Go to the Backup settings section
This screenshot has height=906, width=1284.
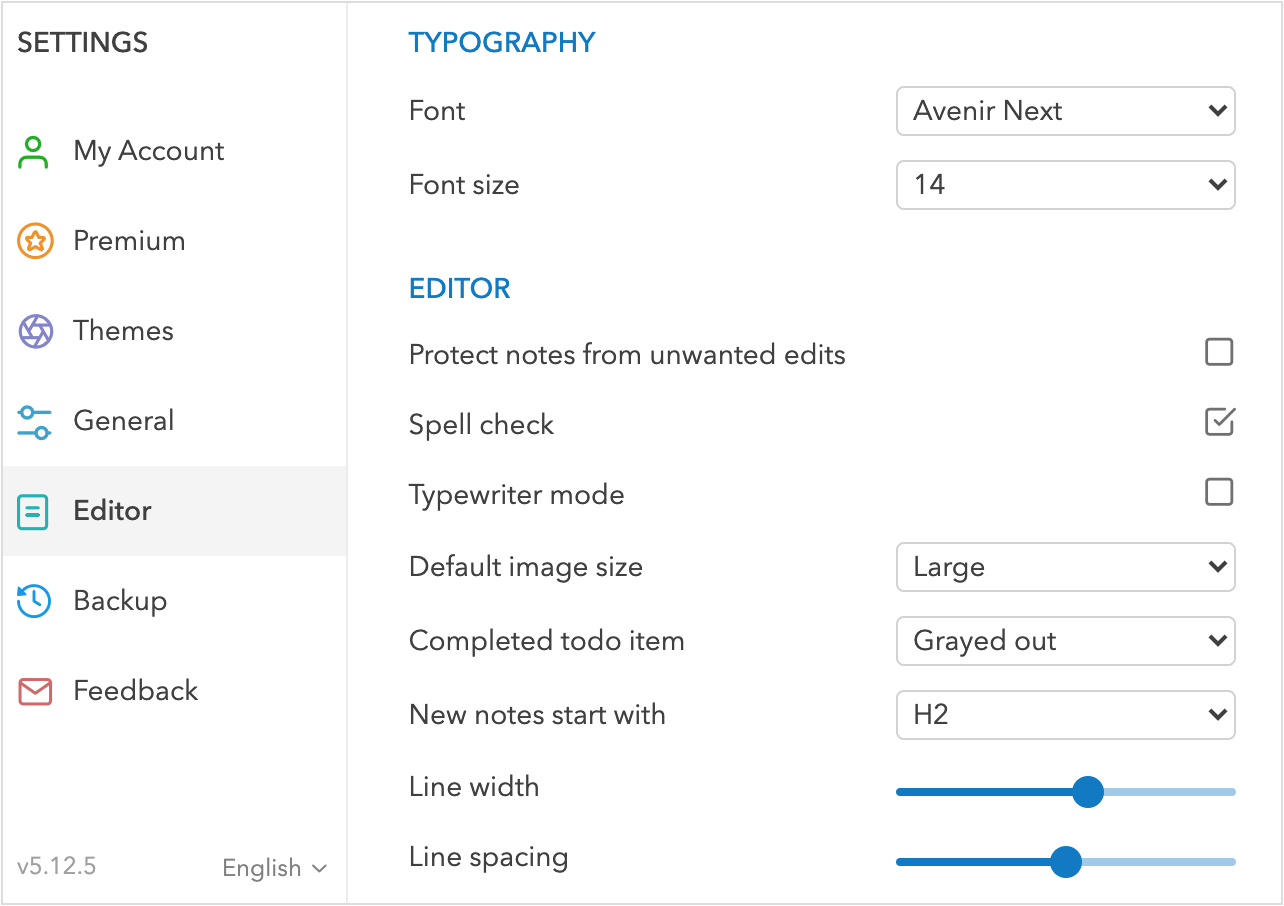(x=120, y=601)
